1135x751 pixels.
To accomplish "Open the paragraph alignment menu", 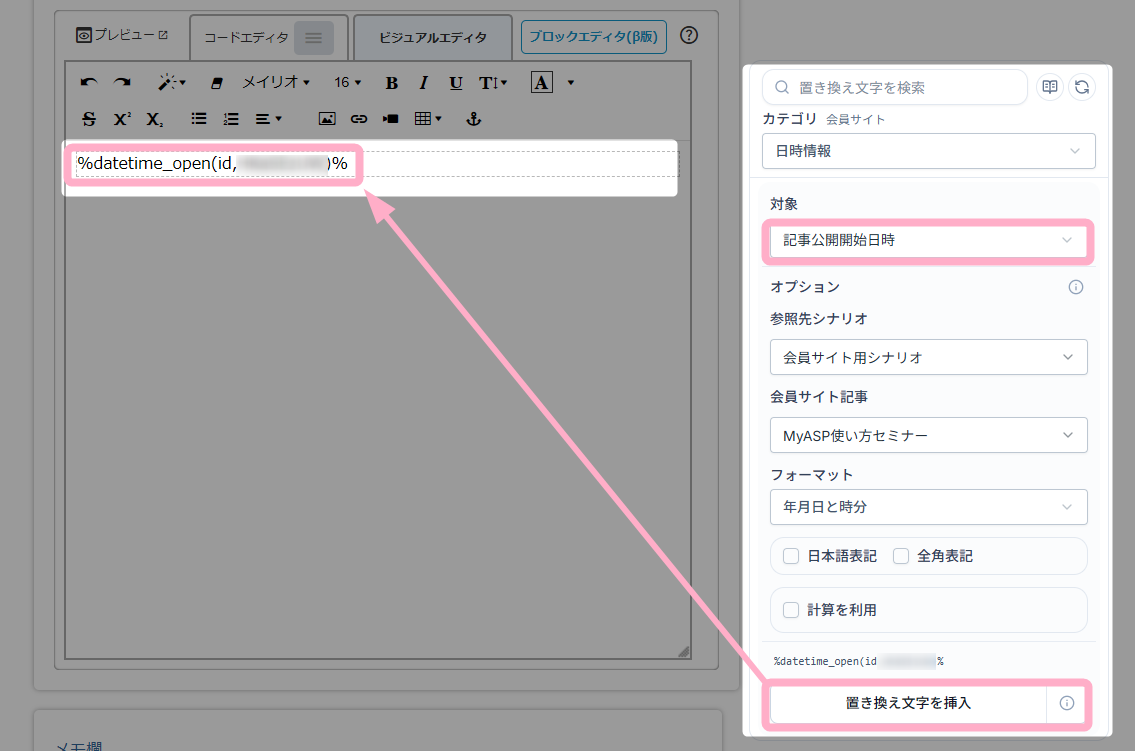I will tap(268, 119).
